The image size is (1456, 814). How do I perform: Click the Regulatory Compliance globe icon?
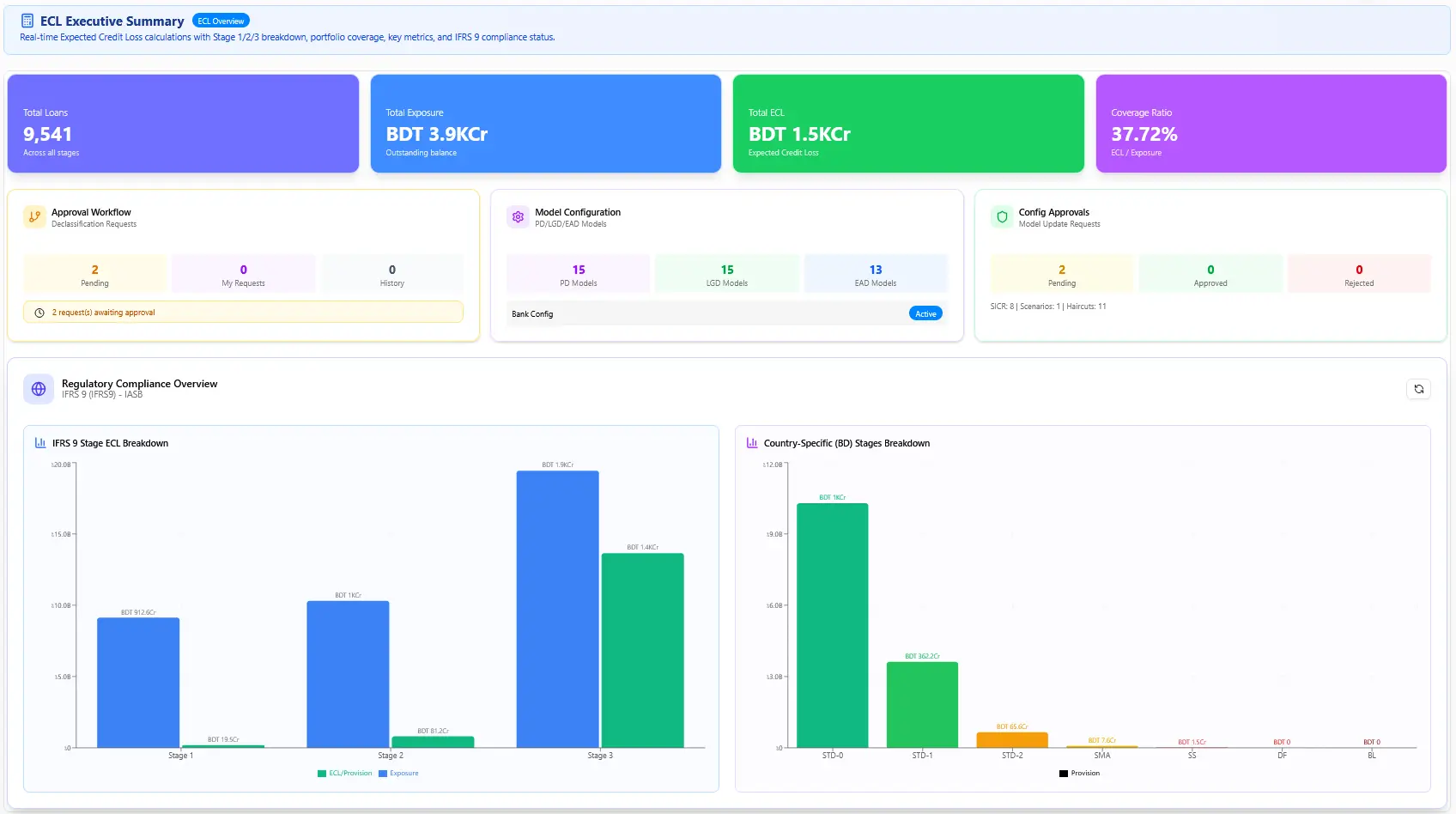39,389
